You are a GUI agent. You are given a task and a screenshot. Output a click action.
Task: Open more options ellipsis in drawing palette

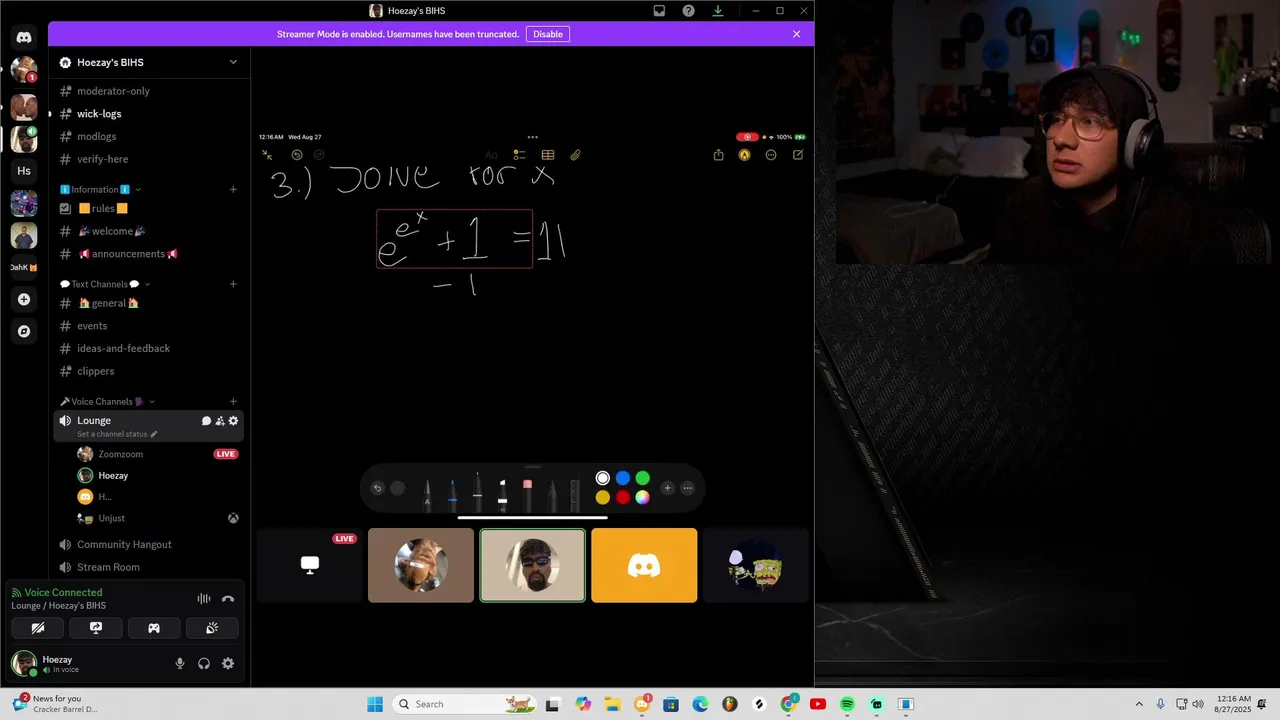pos(687,488)
